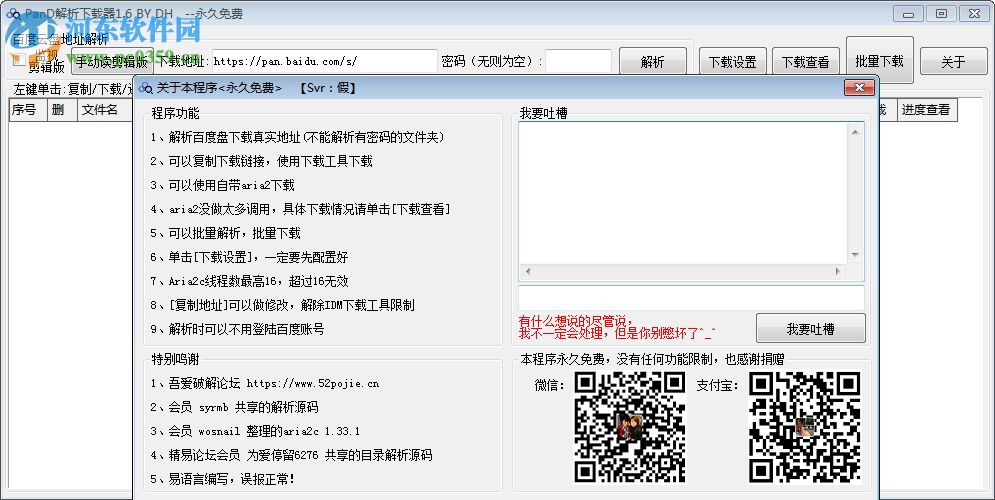The width and height of the screenshot is (995, 500).
Task: Click the 支付宝 donation QR code
Action: (x=805, y=427)
